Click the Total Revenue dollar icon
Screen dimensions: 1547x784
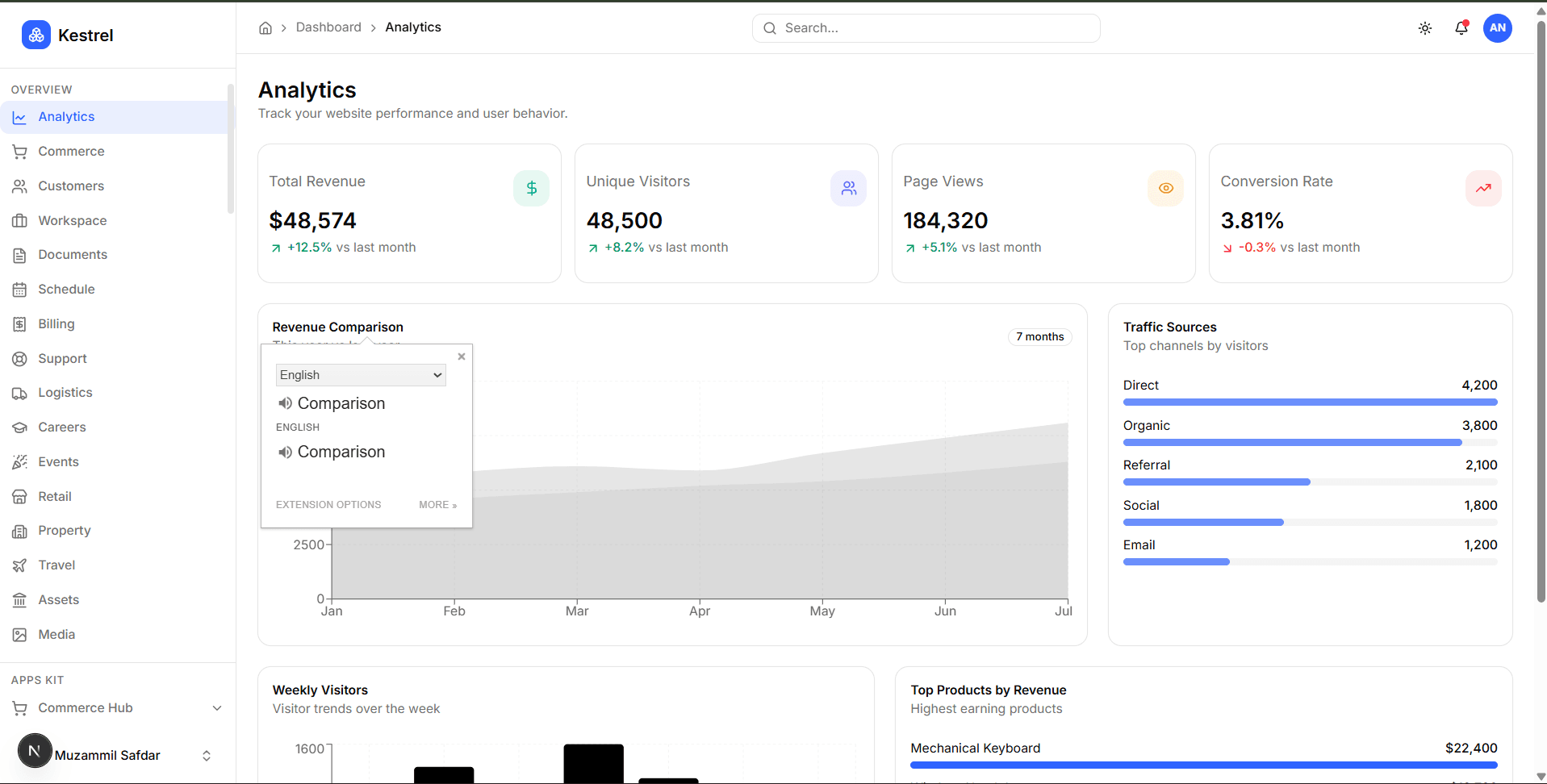click(531, 188)
